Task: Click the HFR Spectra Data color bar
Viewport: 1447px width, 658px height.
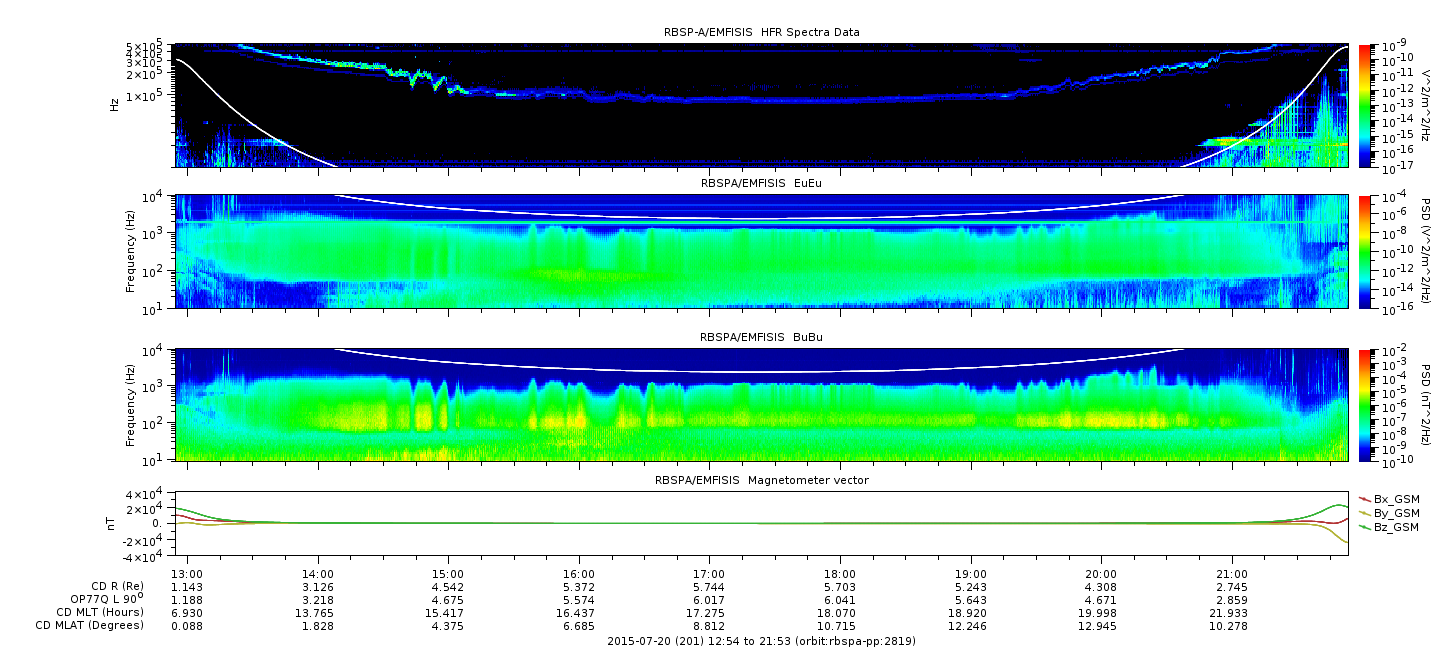Action: pyautogui.click(x=1365, y=104)
